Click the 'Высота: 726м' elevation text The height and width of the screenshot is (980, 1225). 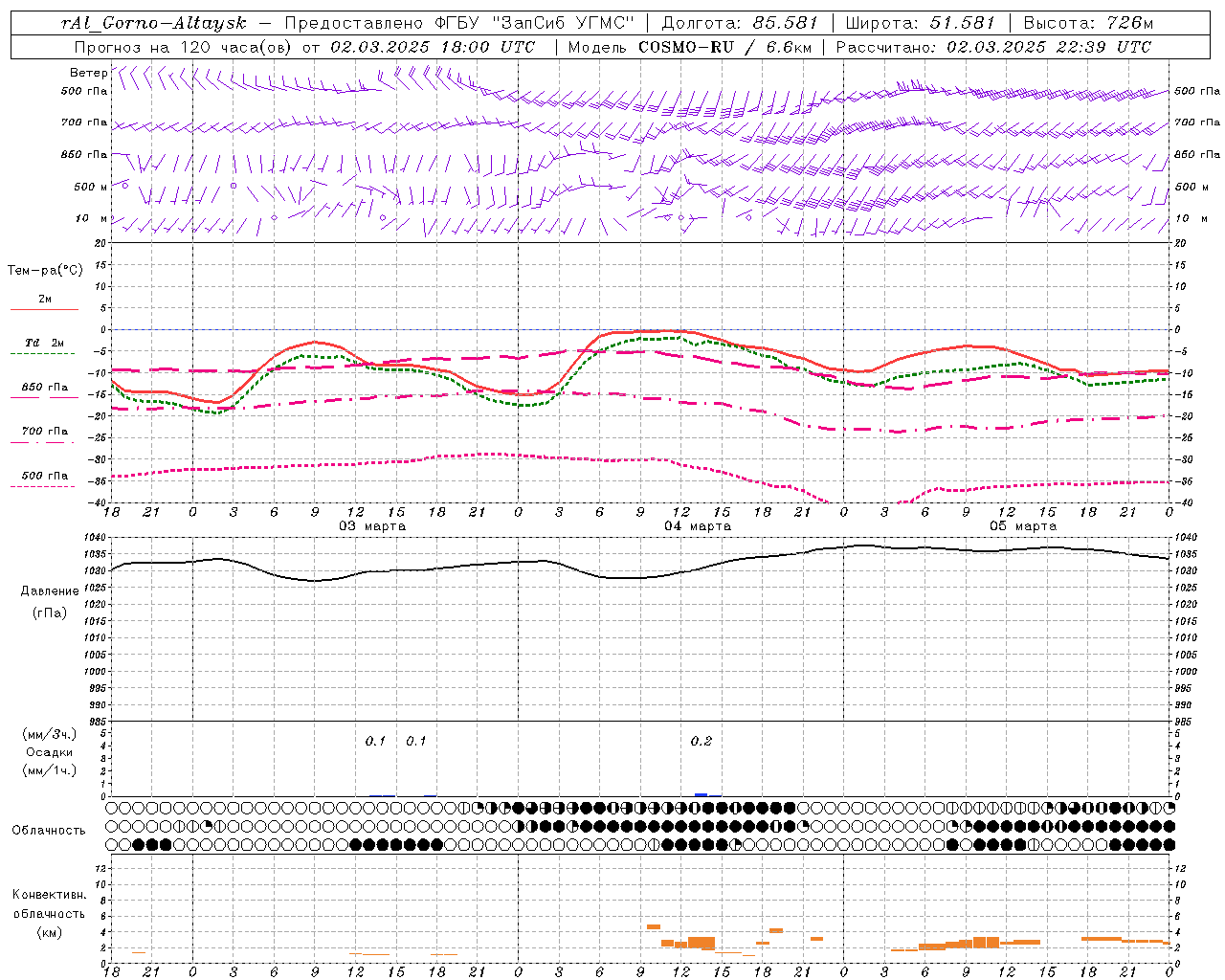click(1088, 23)
